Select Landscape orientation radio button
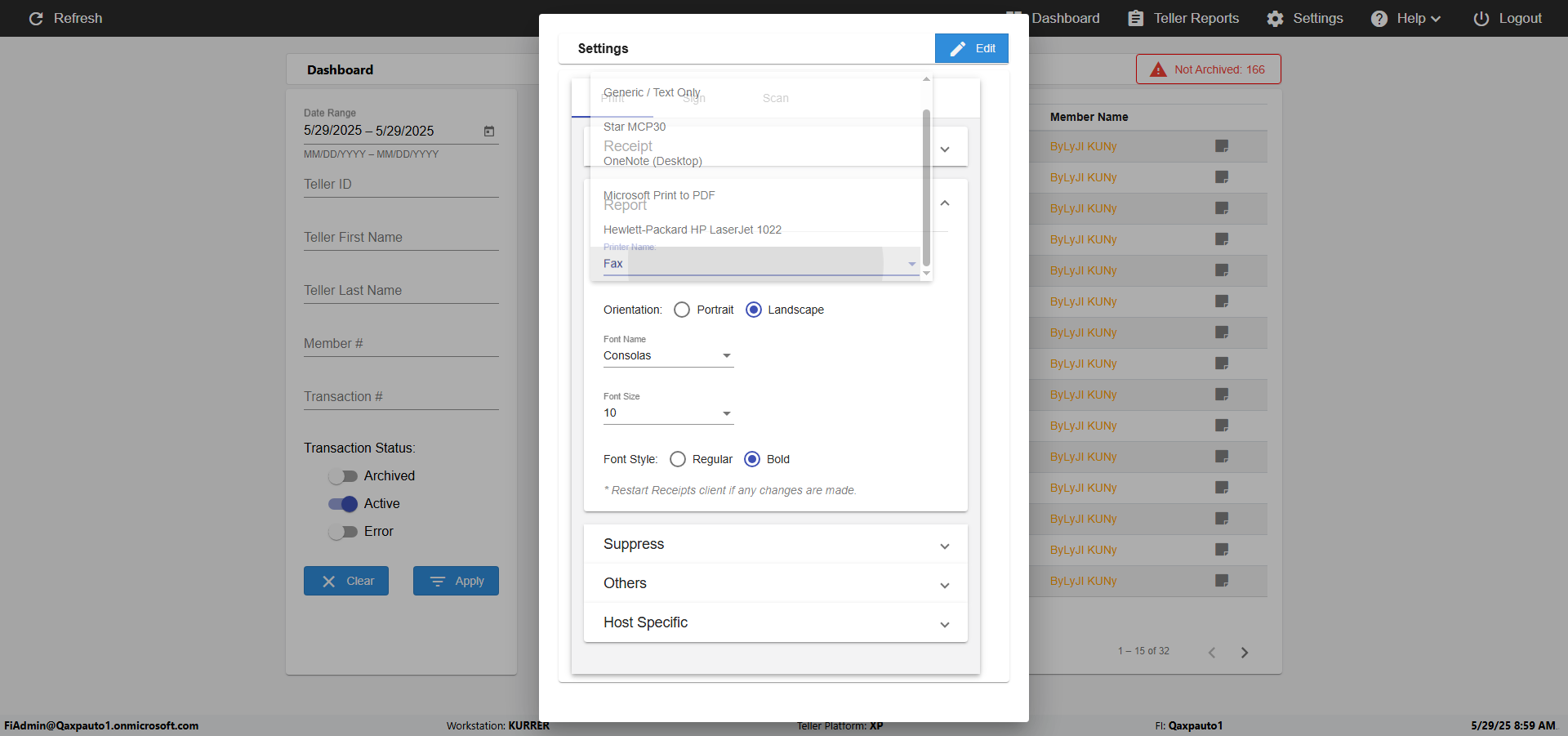Image resolution: width=1568 pixels, height=736 pixels. (754, 310)
